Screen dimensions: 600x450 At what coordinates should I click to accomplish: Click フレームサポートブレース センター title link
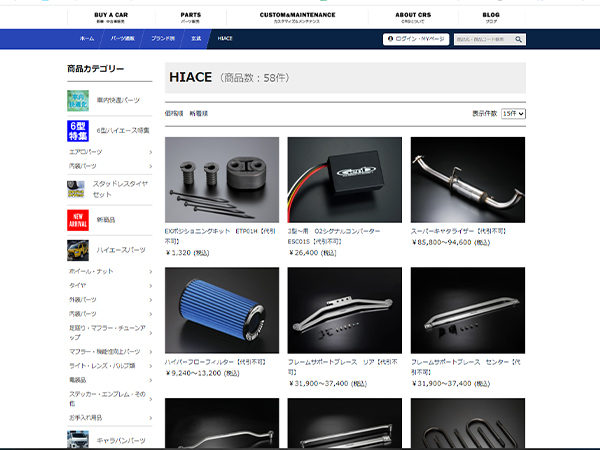pos(466,367)
